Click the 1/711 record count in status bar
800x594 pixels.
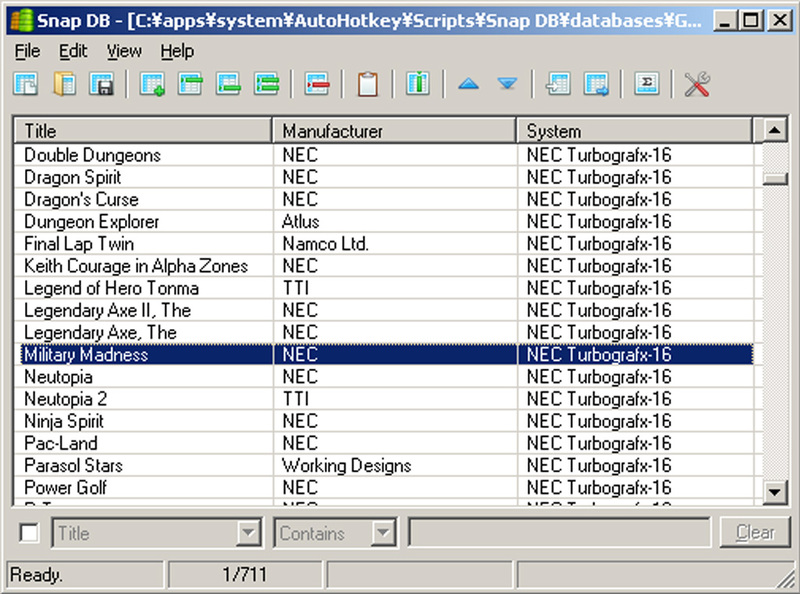244,575
